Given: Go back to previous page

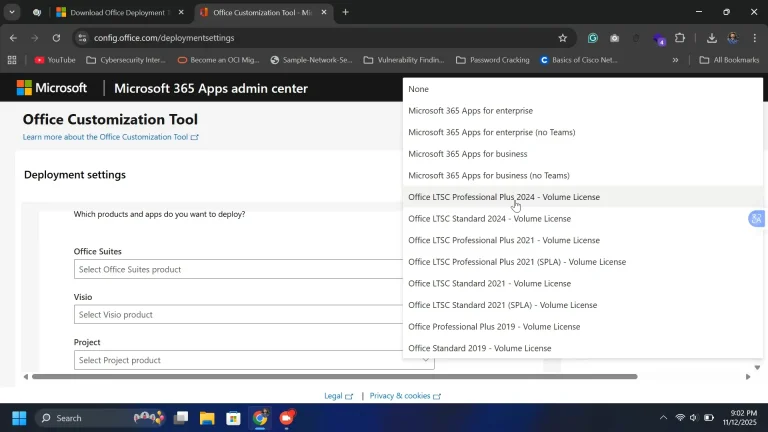Looking at the screenshot, I should [13, 38].
